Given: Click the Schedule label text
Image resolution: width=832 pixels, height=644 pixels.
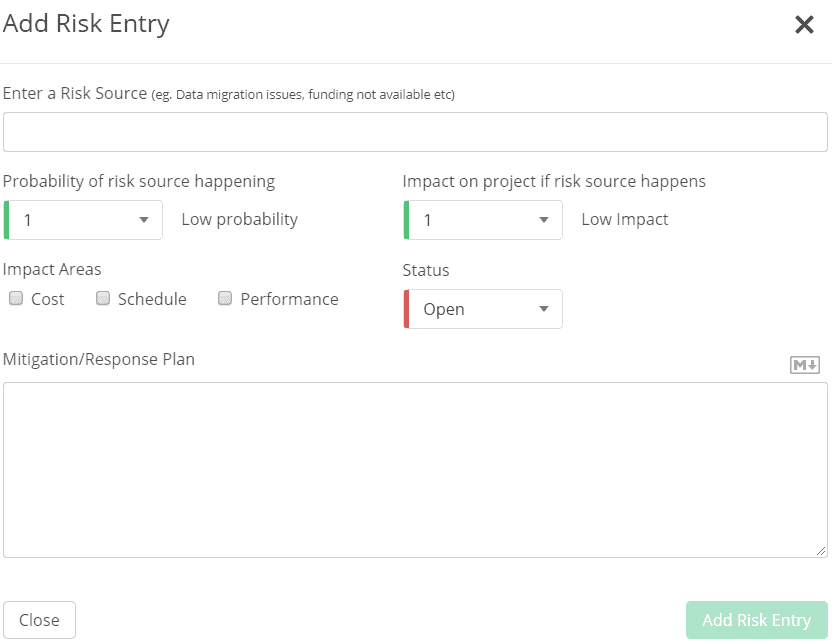Looking at the screenshot, I should (152, 299).
